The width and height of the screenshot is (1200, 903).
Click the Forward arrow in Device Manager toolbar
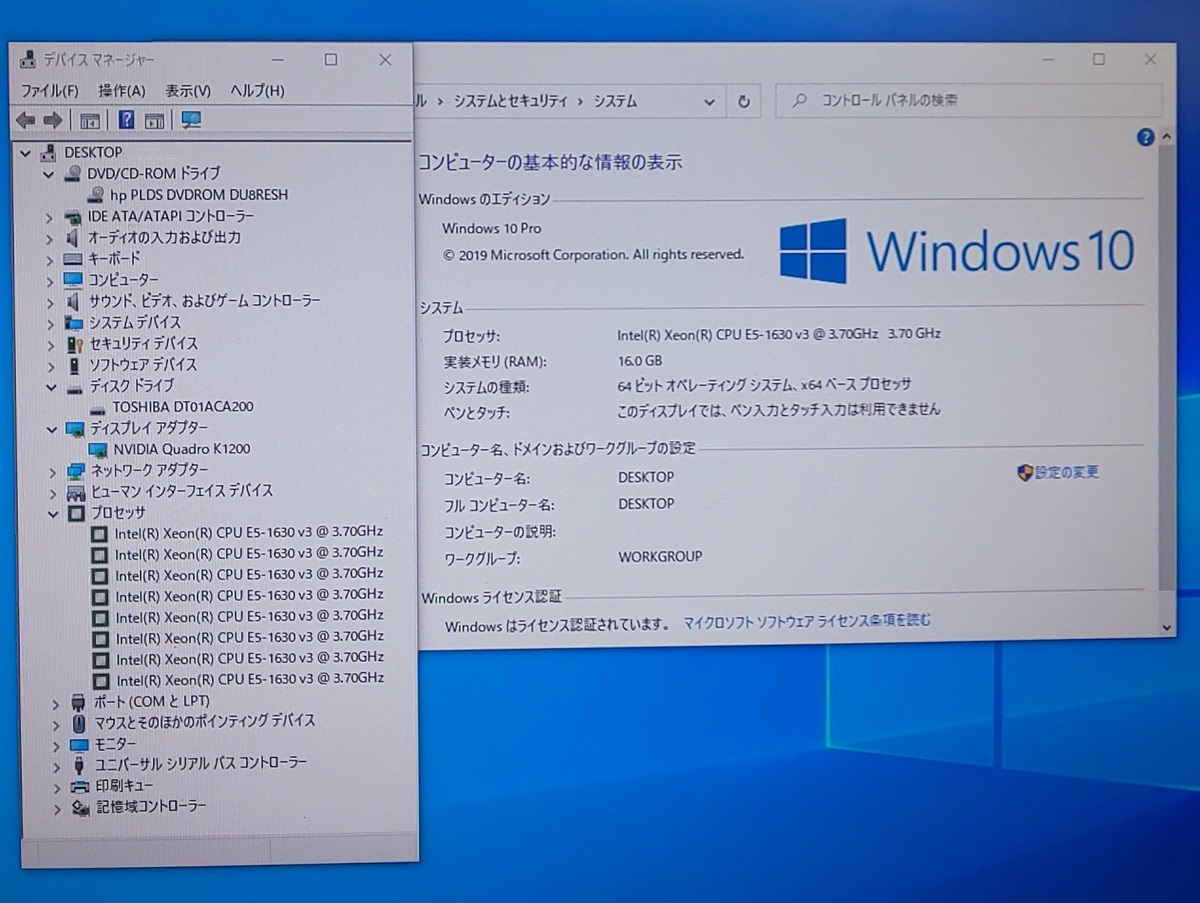[53, 120]
